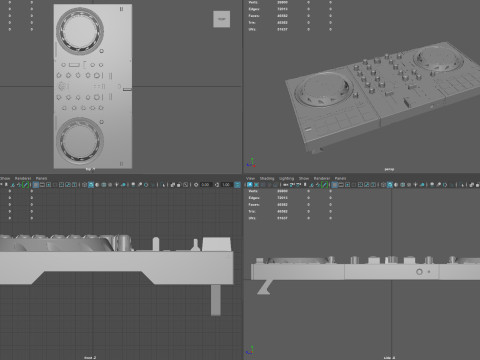The height and width of the screenshot is (360, 480).
Task: Toggle Motion Blur icon in side panel
Action: (x=439, y=185)
